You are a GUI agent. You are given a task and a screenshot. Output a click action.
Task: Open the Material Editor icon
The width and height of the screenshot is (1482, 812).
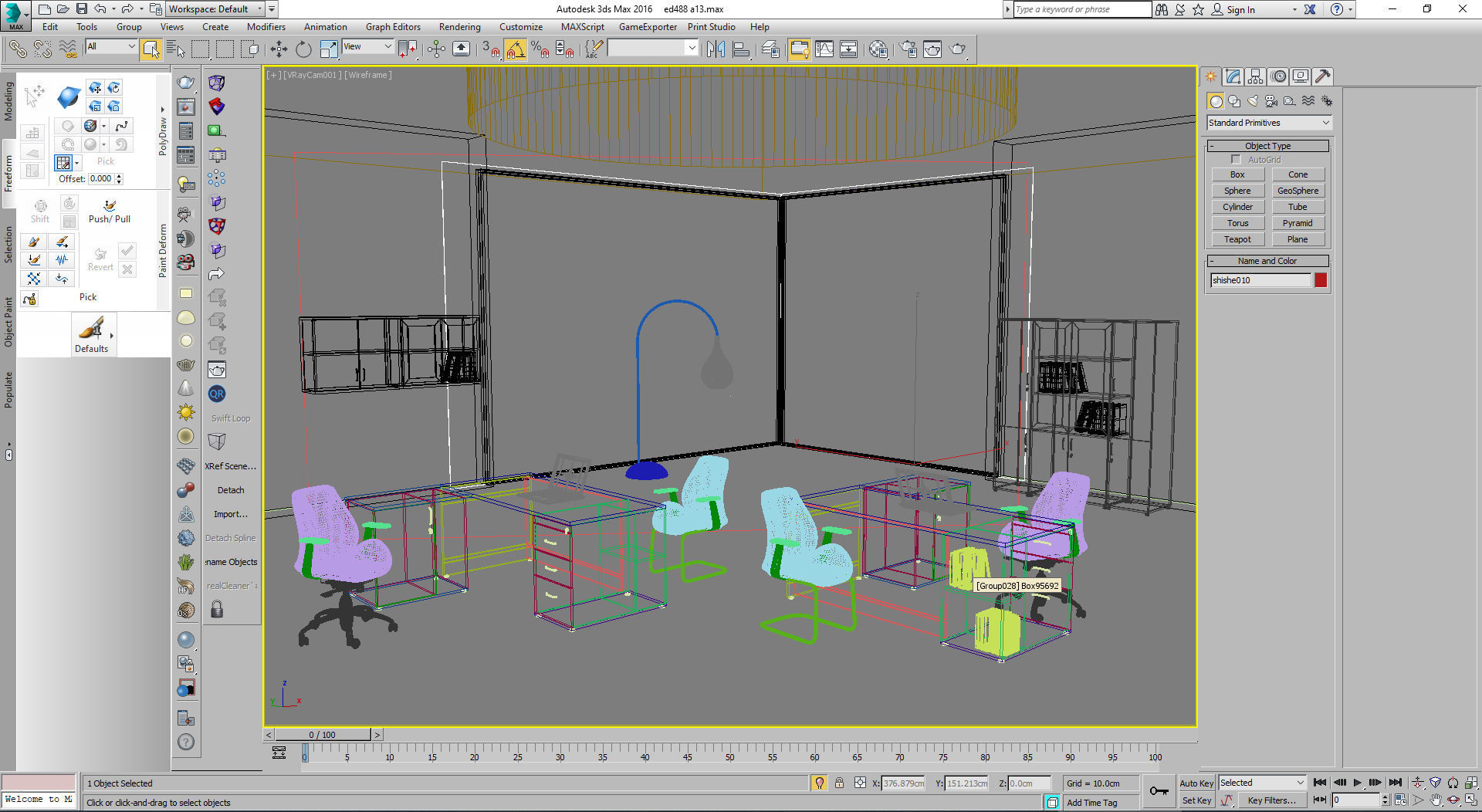(x=878, y=49)
